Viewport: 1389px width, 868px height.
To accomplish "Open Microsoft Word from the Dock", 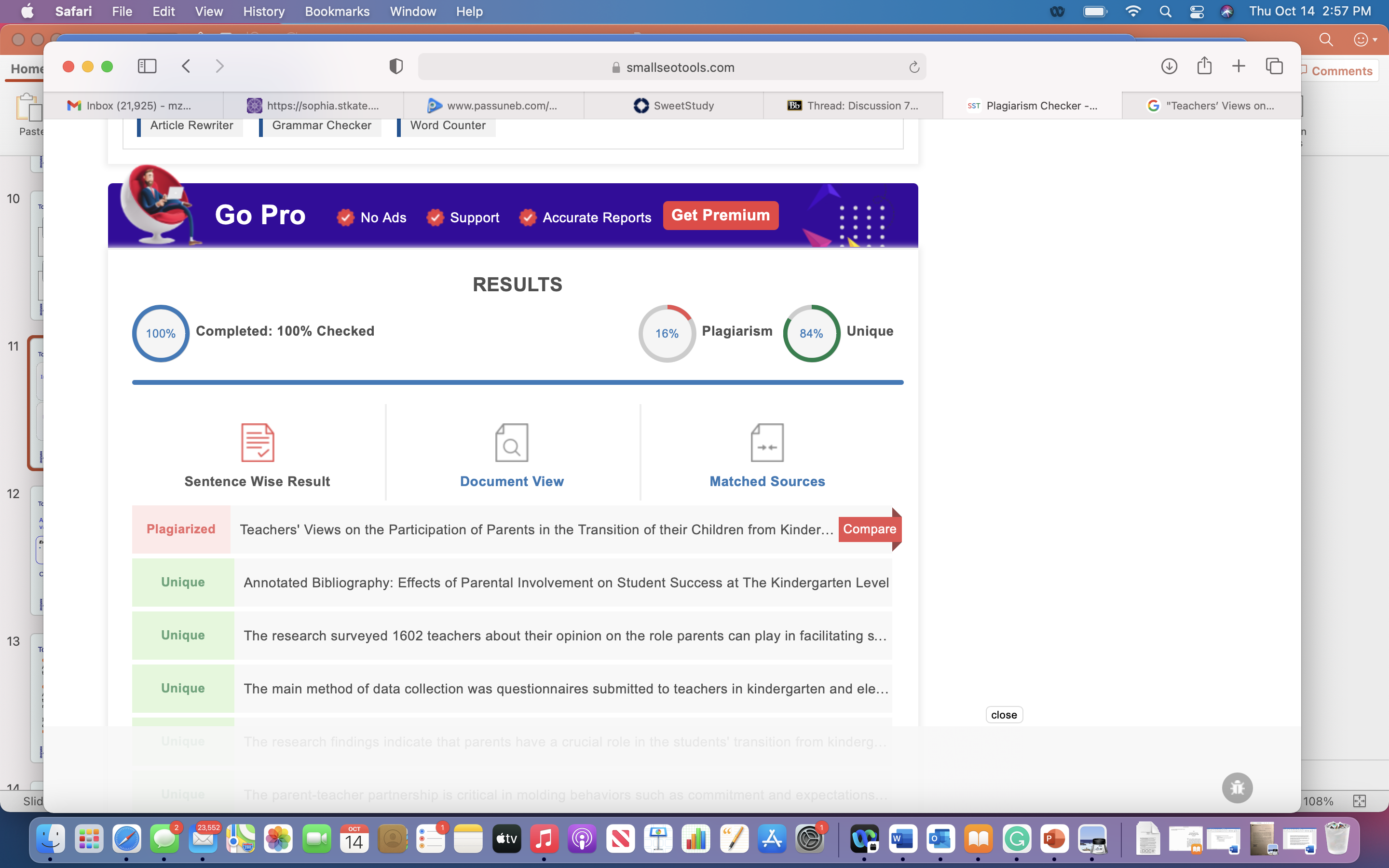I will coord(902,839).
